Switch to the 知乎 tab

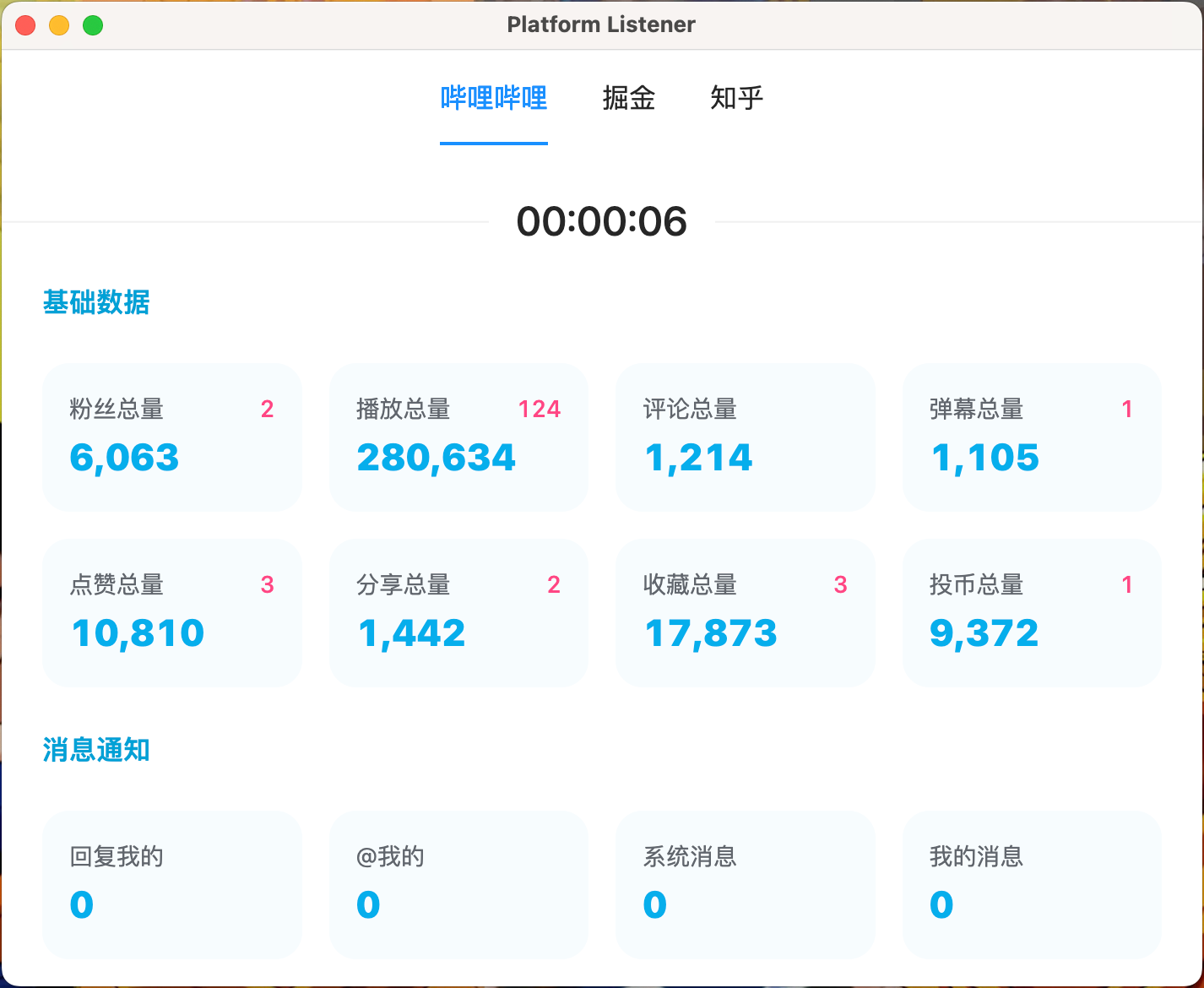[x=736, y=98]
